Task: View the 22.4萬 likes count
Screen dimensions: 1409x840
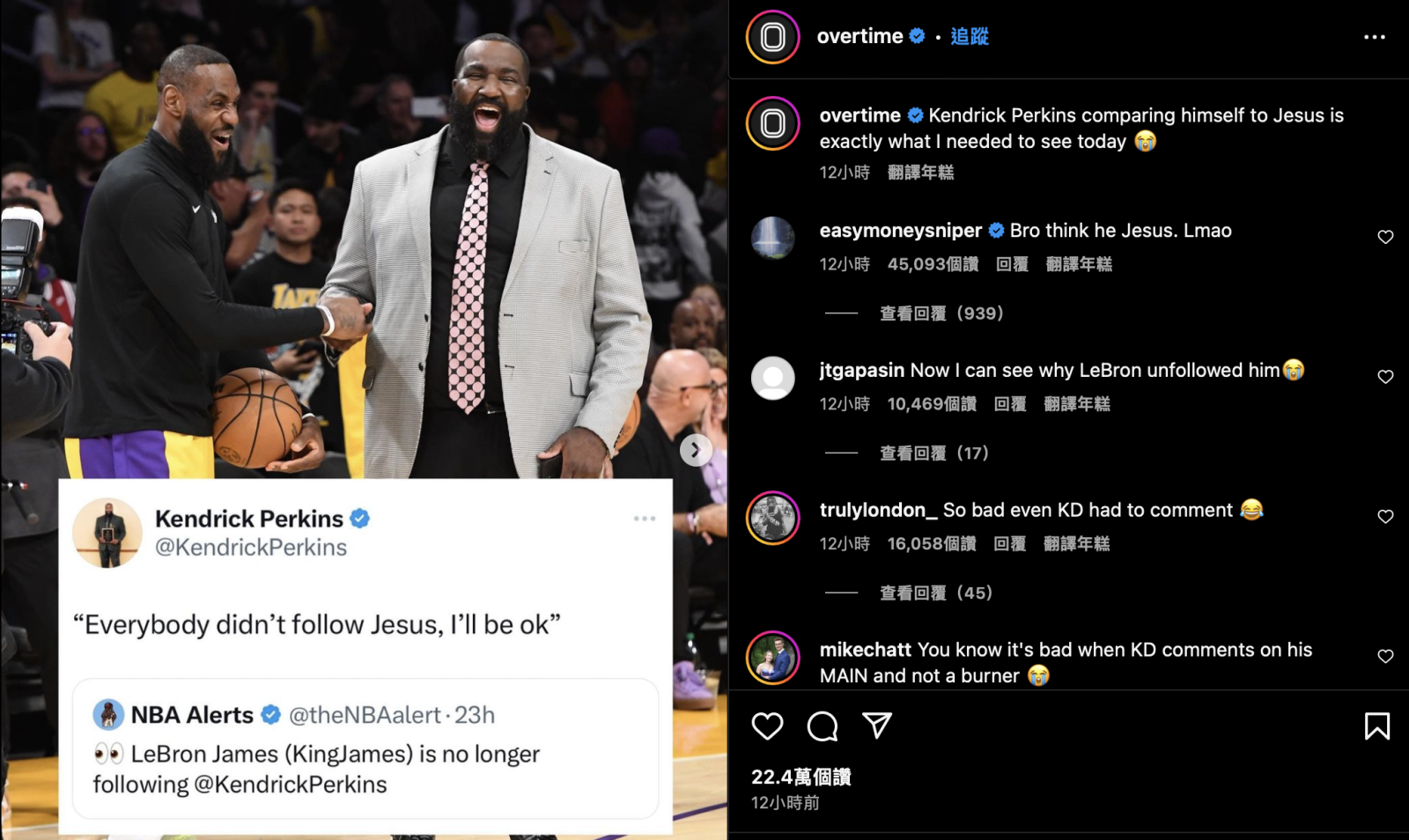Action: [x=800, y=777]
